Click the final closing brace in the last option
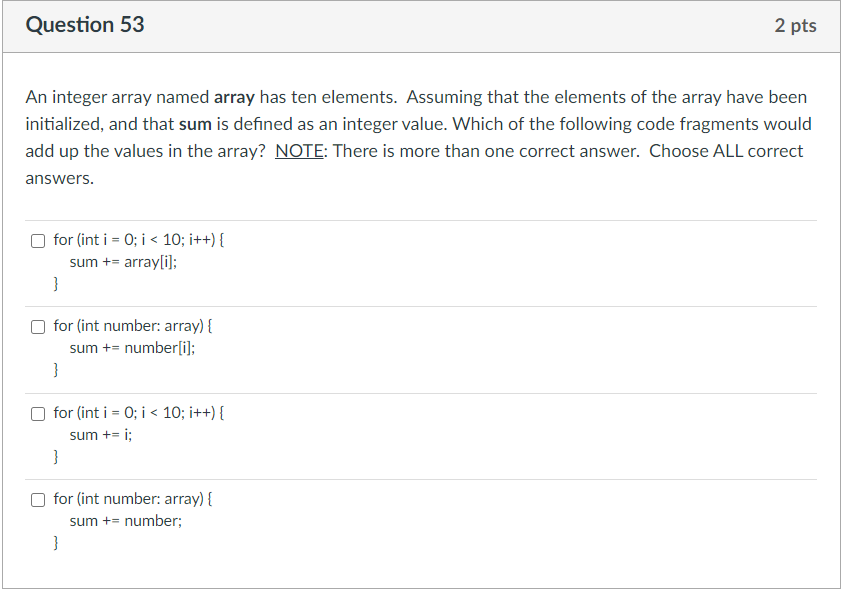Image resolution: width=842 pixels, height=591 pixels. coord(55,542)
